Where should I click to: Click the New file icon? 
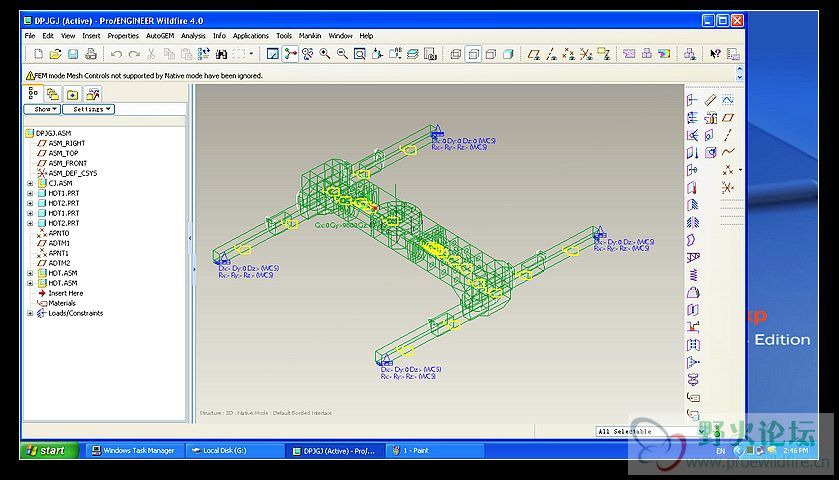point(39,54)
